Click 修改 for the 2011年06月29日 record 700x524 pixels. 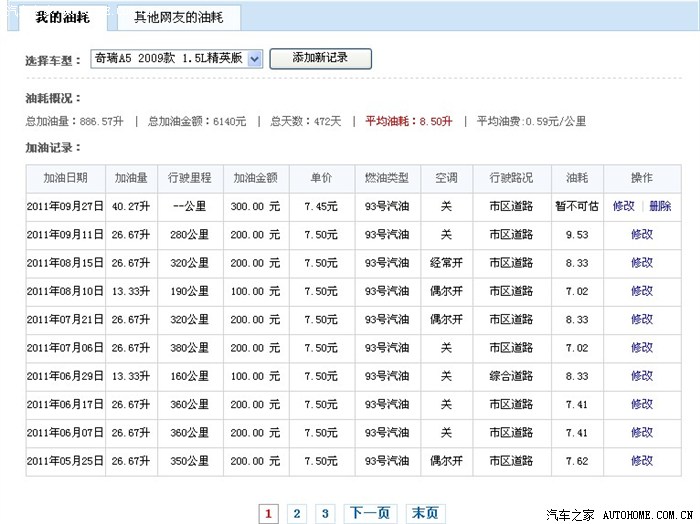click(641, 376)
